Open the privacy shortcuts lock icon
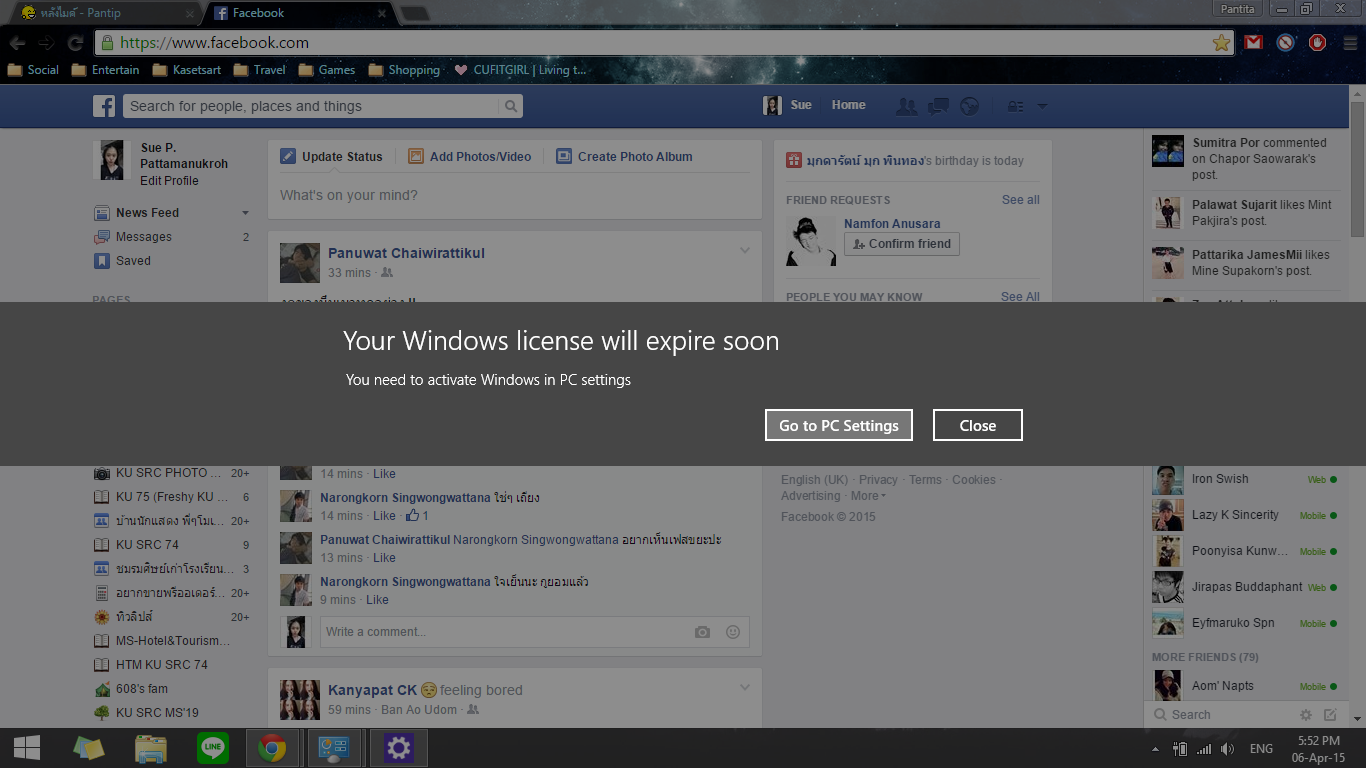Screen dimensions: 1366x768 [x=1015, y=106]
